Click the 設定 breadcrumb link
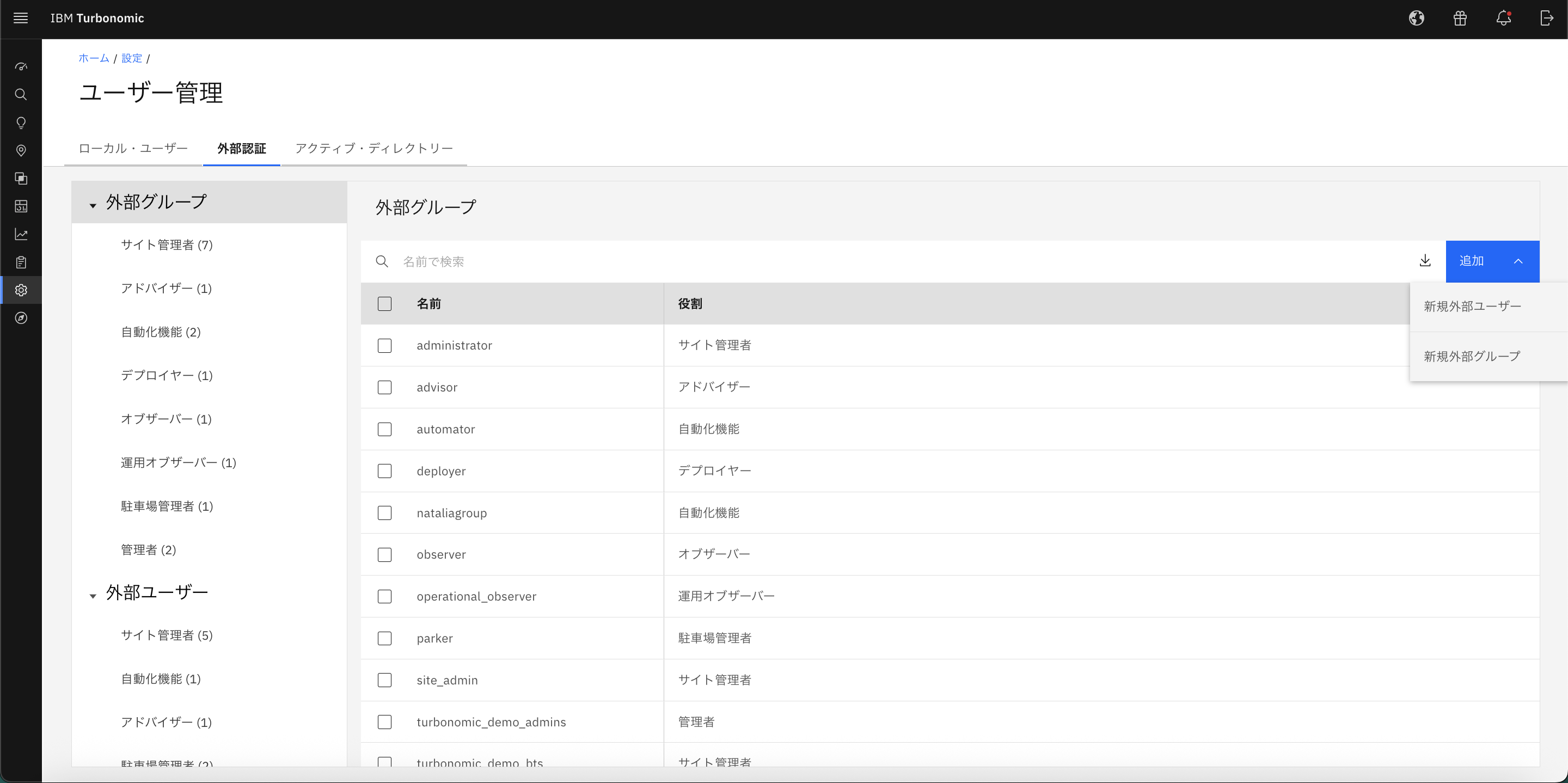Screen dimensions: 1568x783 pos(131,58)
